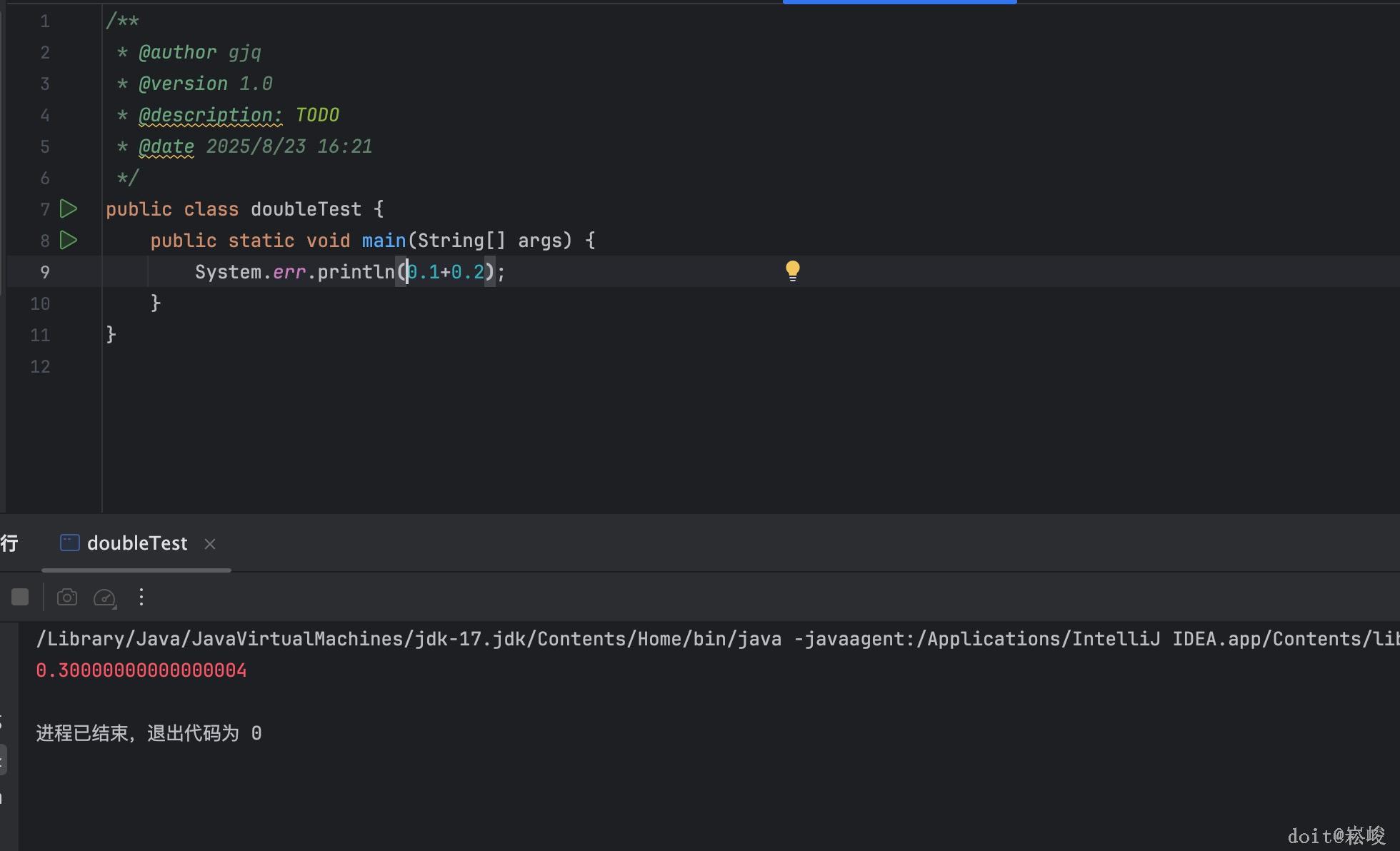1400x851 pixels.
Task: Open the yellow lightbulb intention actions
Action: (x=792, y=271)
